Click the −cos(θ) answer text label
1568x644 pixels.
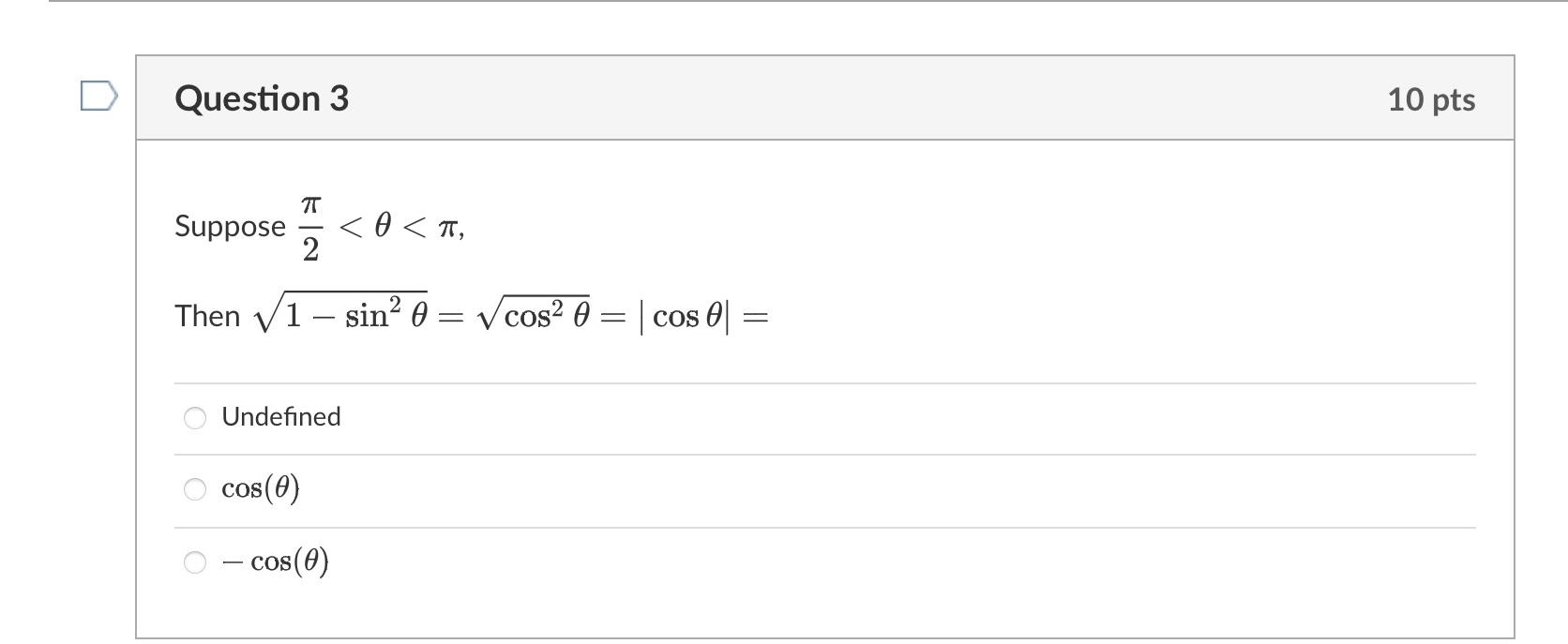pos(275,562)
